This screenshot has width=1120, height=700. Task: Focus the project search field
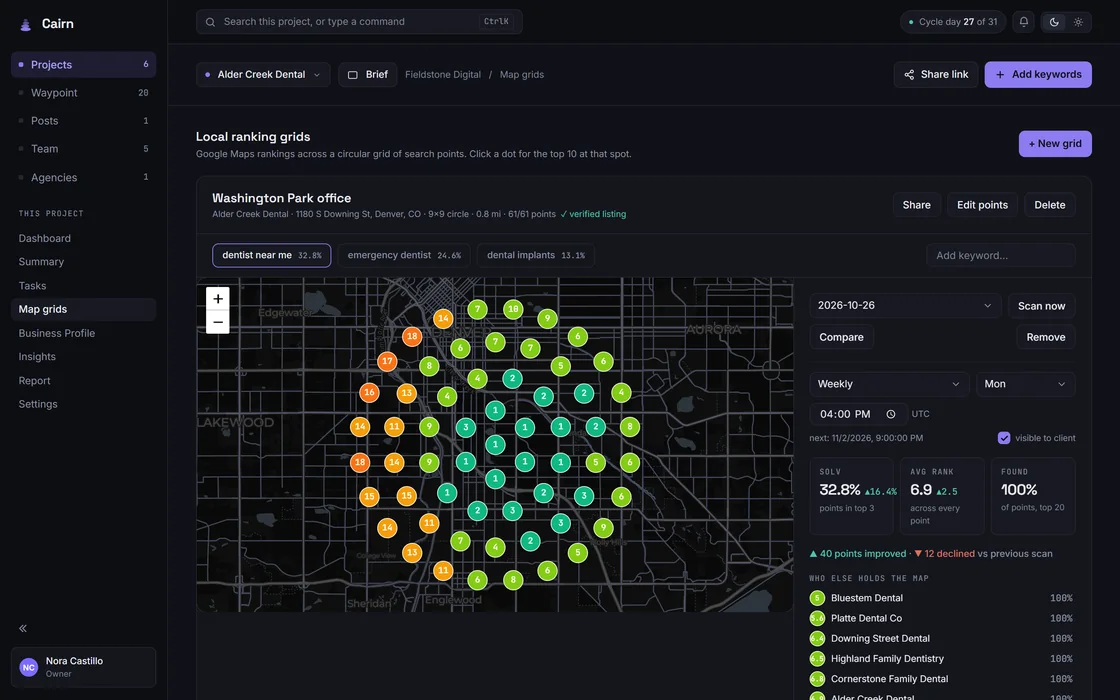tap(359, 22)
